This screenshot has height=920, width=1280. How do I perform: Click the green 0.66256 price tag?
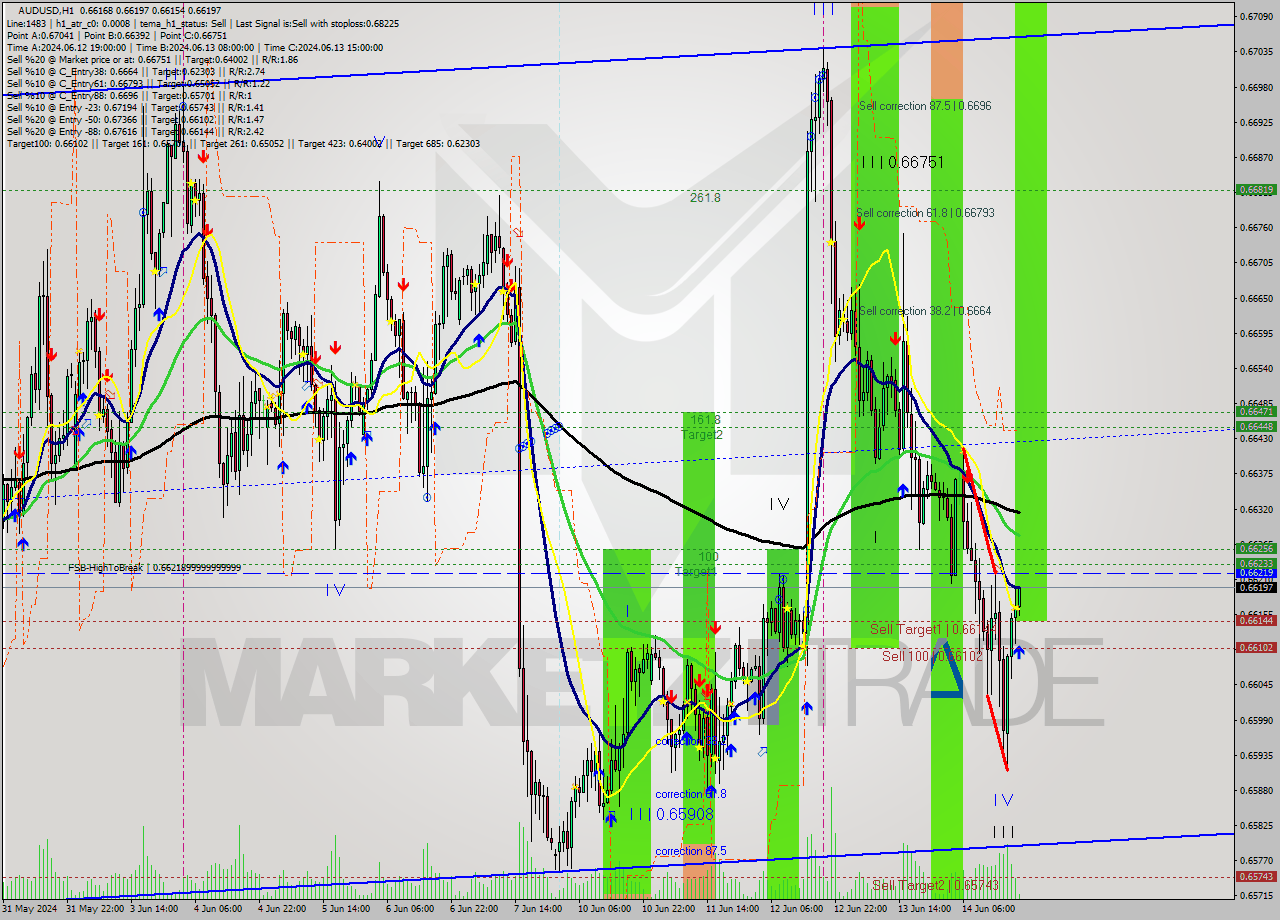[x=1257, y=548]
